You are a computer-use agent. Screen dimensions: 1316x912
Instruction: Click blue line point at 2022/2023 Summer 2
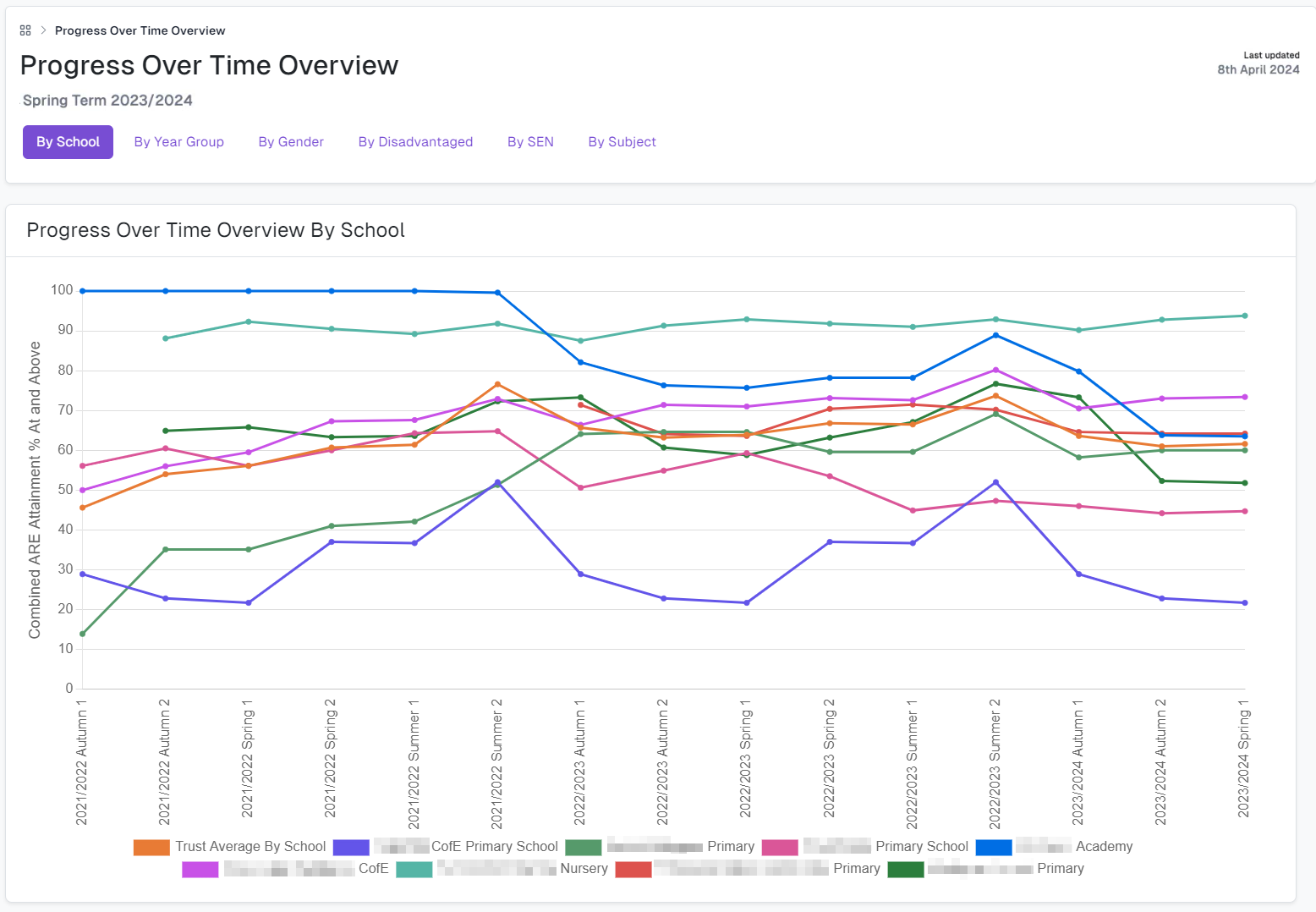(x=995, y=335)
